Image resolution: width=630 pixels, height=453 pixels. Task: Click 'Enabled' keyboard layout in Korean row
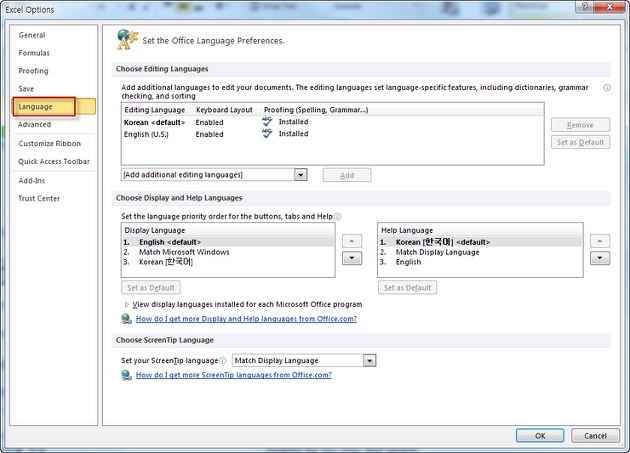pos(209,122)
